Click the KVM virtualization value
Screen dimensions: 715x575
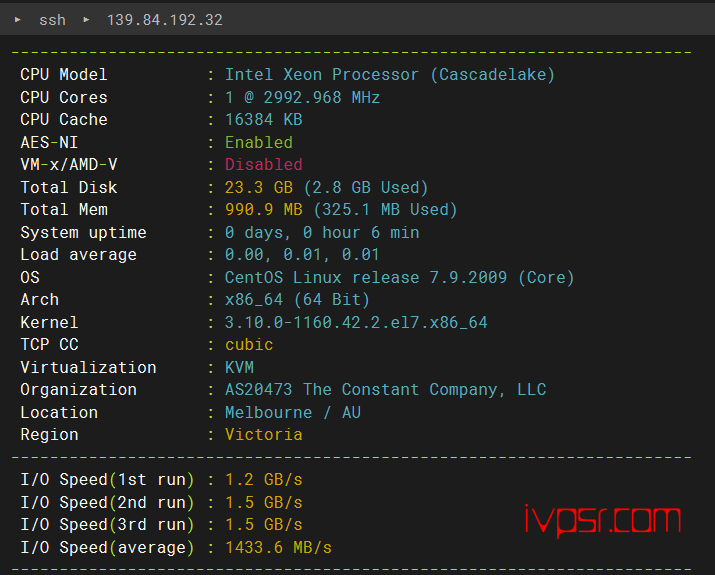tap(239, 368)
